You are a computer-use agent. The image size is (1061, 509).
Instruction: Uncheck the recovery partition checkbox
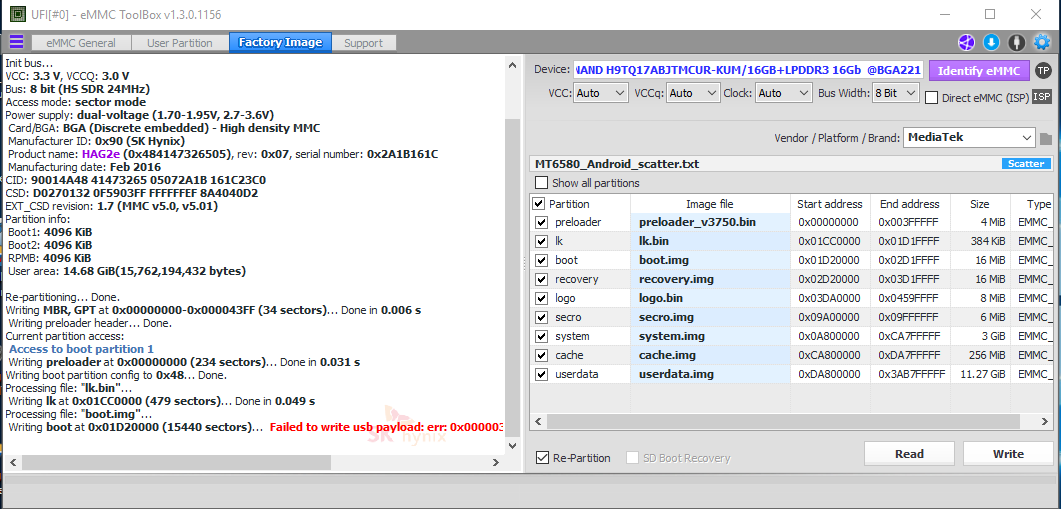[x=541, y=280]
